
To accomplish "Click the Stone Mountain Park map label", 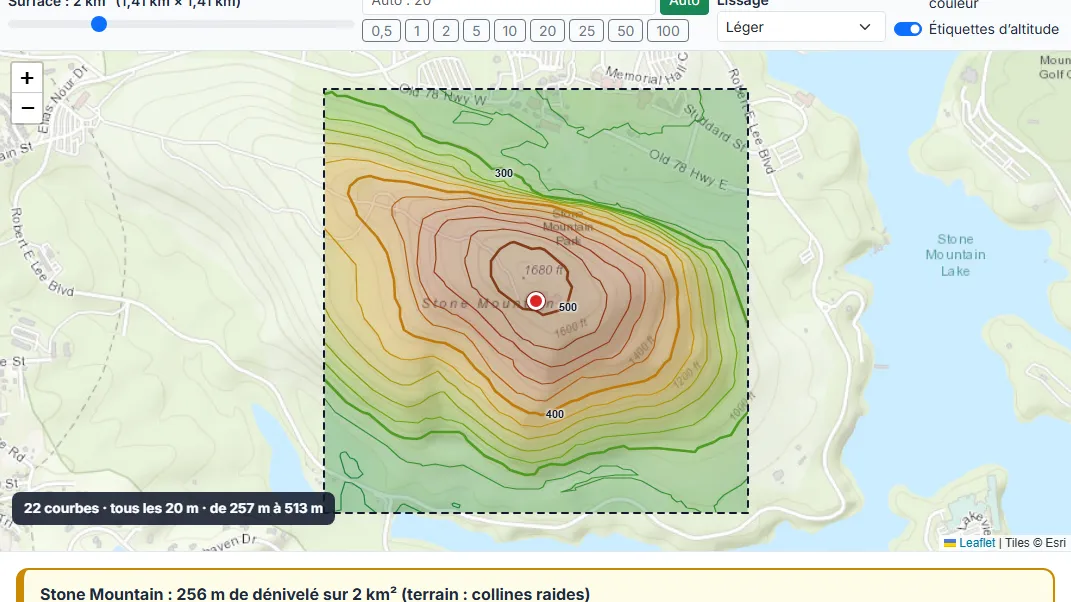I will click(x=568, y=227).
